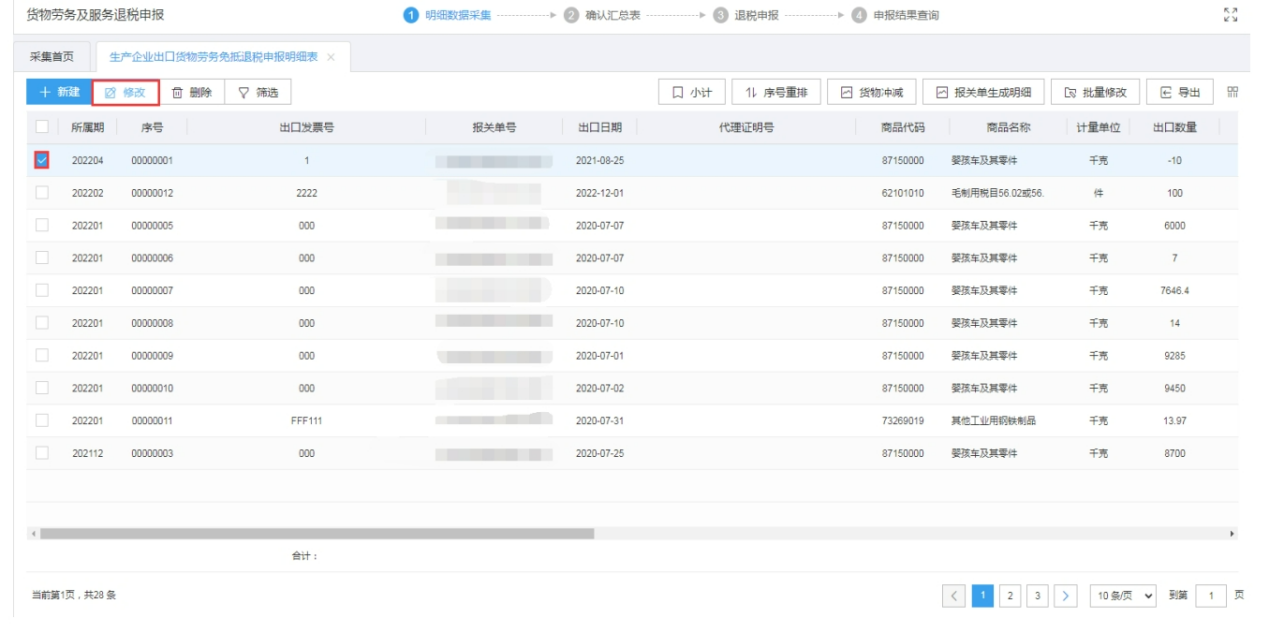This screenshot has width=1269, height=633.
Task: Click the 代理证明号 column header
Action: coord(746,128)
